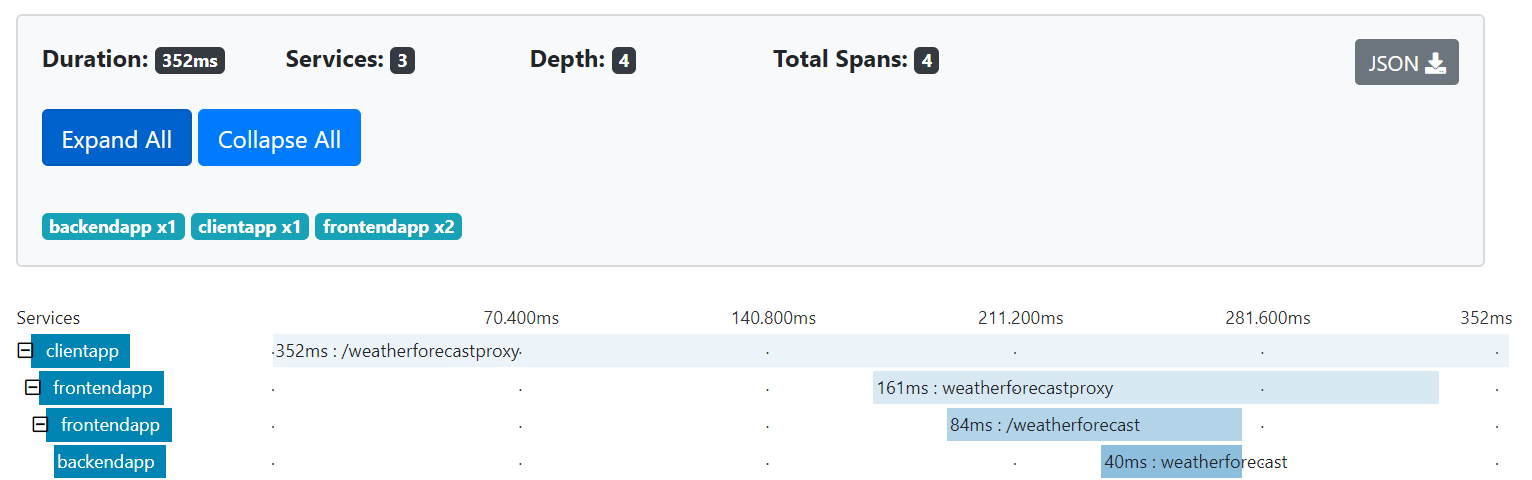
Task: Open the 161ms weatherforecastproxy span bar
Action: (1156, 388)
